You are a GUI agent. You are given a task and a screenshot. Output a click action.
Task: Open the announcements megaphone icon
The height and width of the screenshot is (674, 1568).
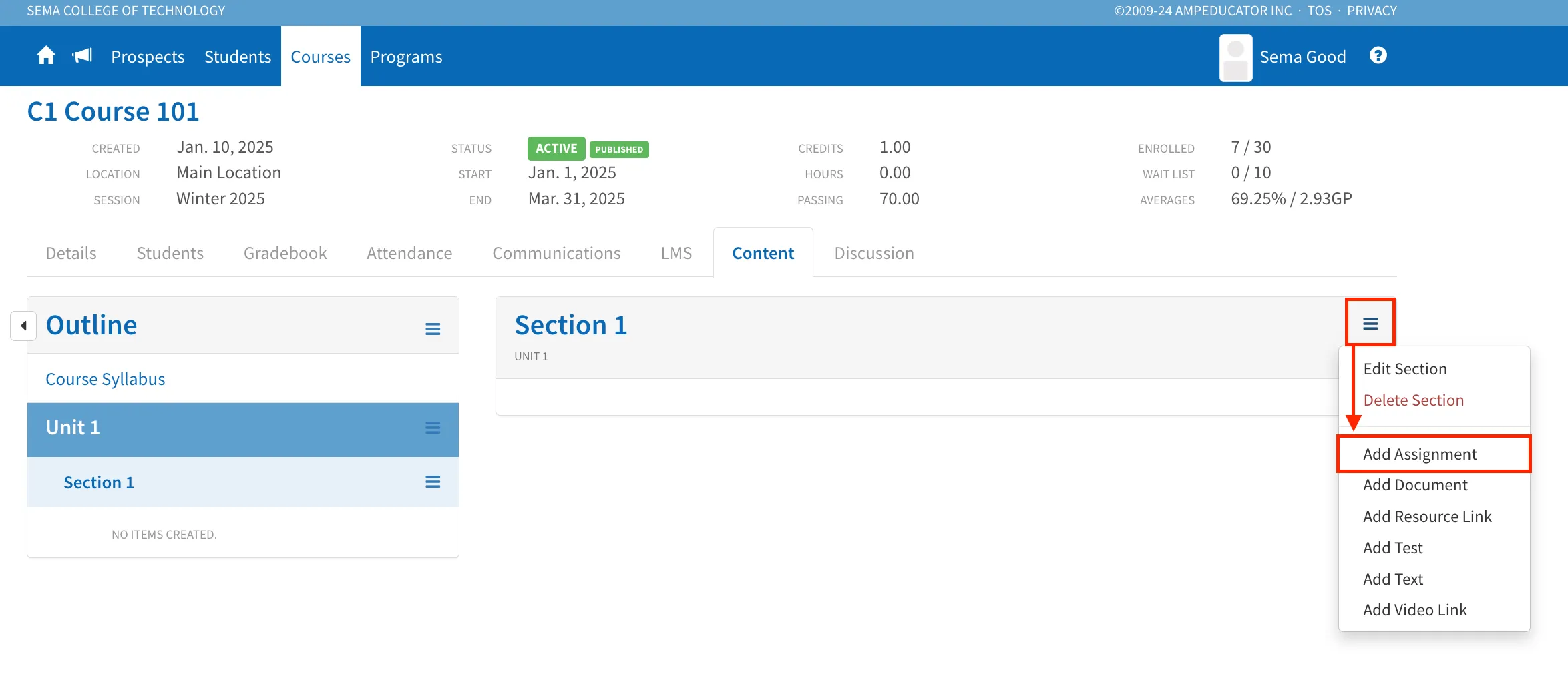tap(82, 55)
